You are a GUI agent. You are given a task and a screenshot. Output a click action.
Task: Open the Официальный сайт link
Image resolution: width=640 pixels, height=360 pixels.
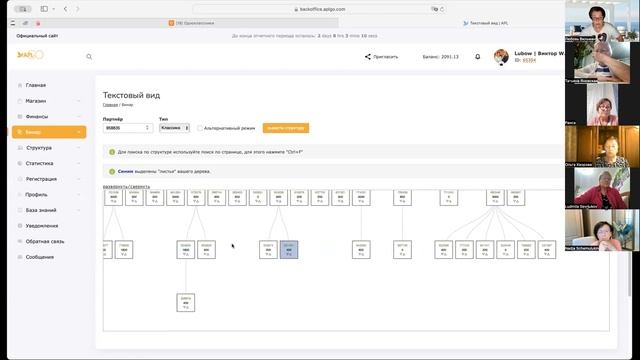[x=37, y=36]
